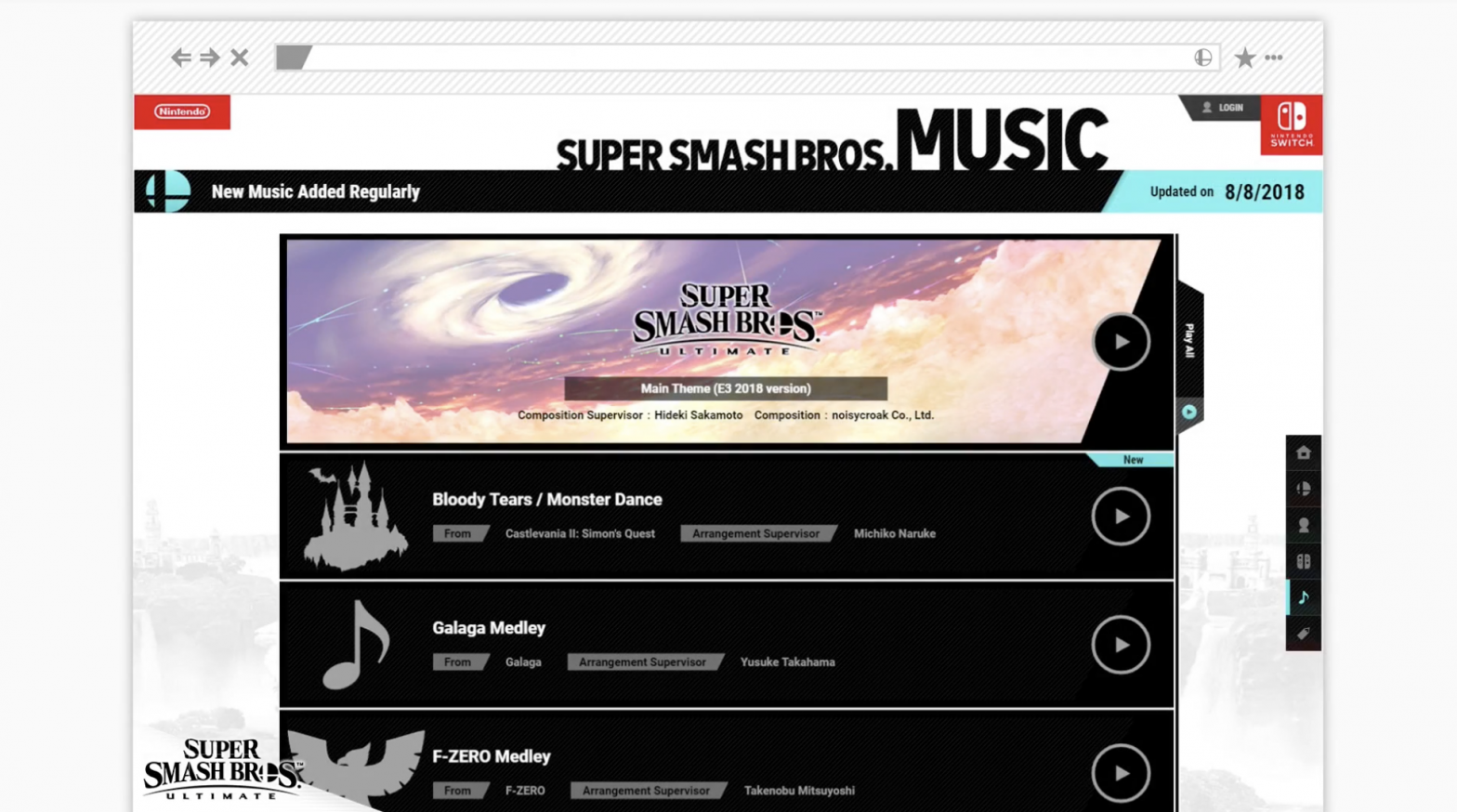
Task: Play the F-ZERO Medley track
Action: [x=1121, y=773]
